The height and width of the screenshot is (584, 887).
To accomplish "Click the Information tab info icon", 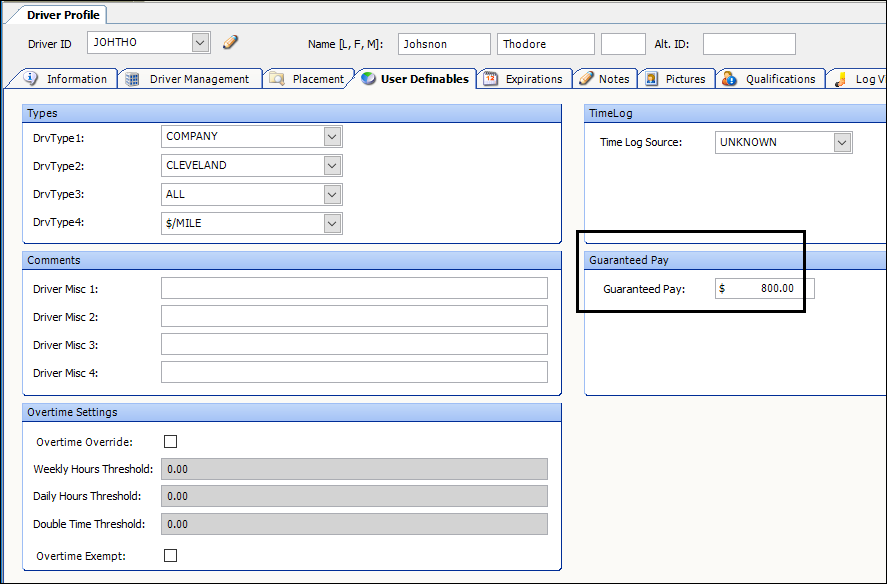I will (x=31, y=78).
